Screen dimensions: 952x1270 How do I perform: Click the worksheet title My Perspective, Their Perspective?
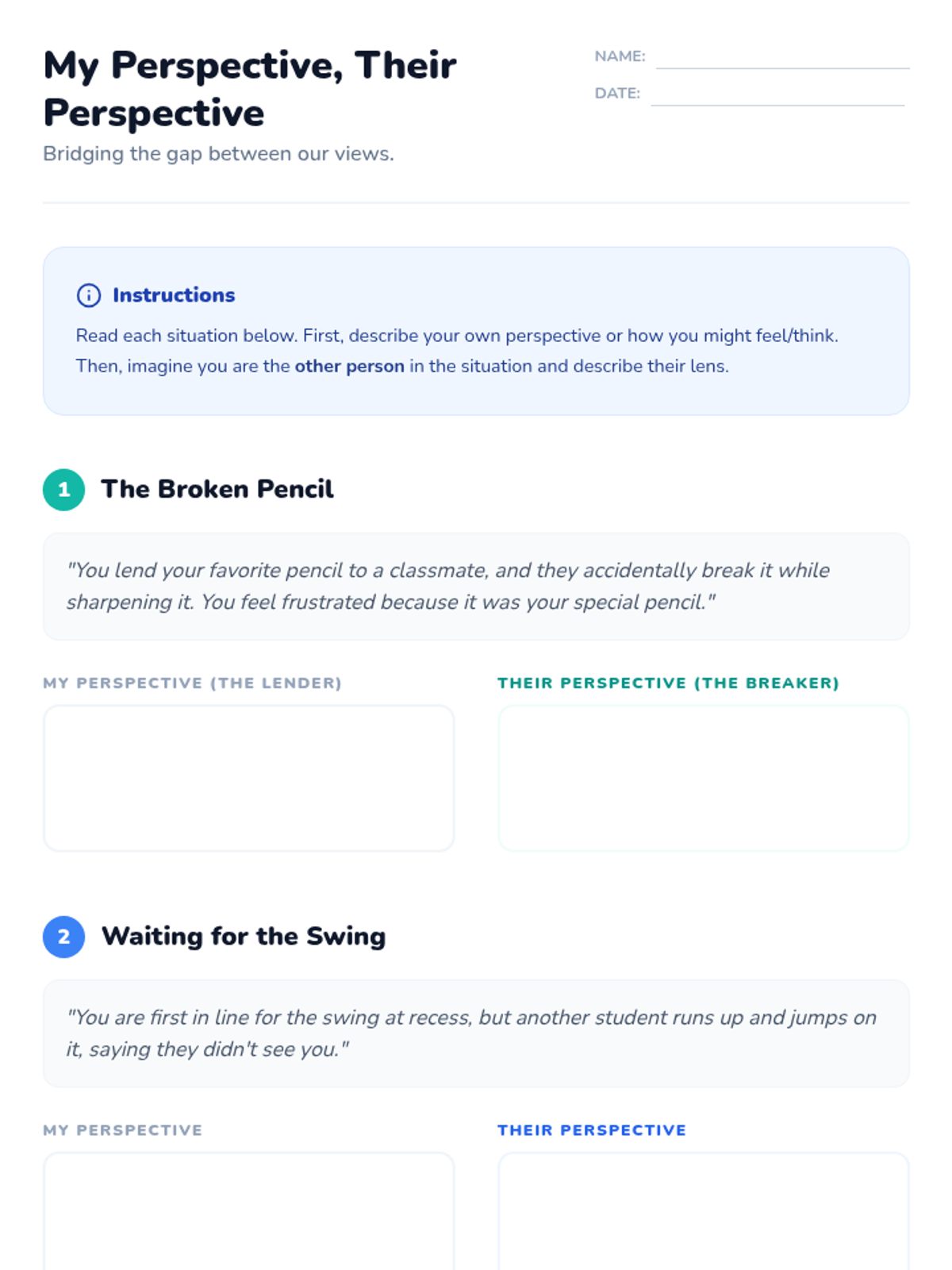(249, 88)
